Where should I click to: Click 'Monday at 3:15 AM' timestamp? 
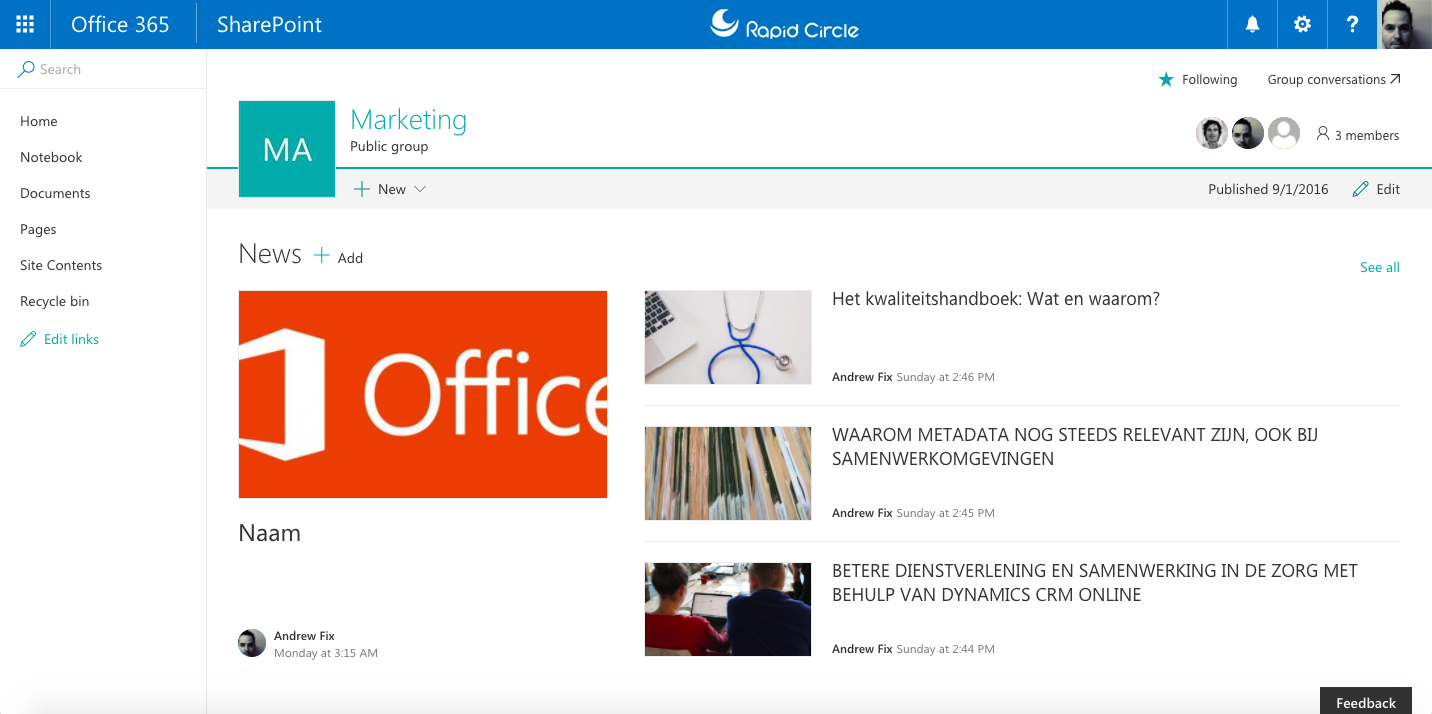point(326,653)
